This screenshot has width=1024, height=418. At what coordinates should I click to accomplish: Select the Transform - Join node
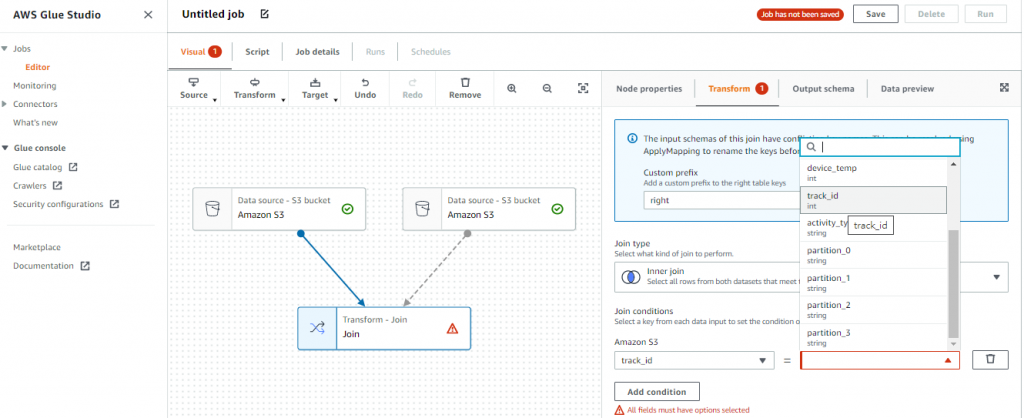[383, 329]
